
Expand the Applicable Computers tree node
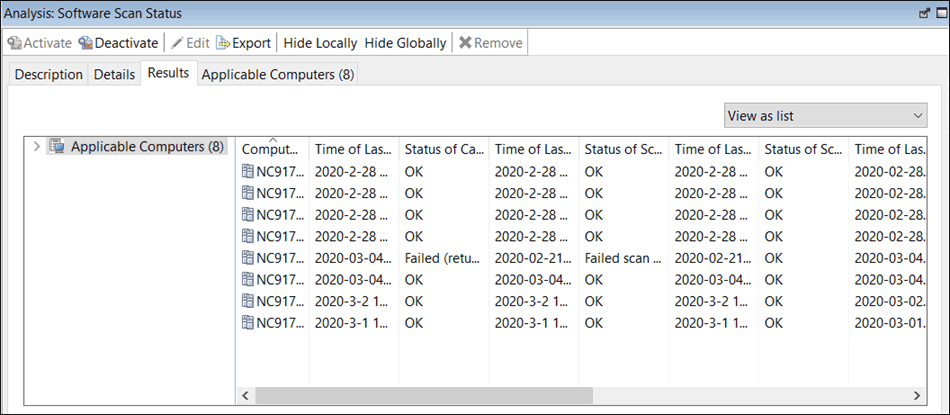tap(37, 146)
